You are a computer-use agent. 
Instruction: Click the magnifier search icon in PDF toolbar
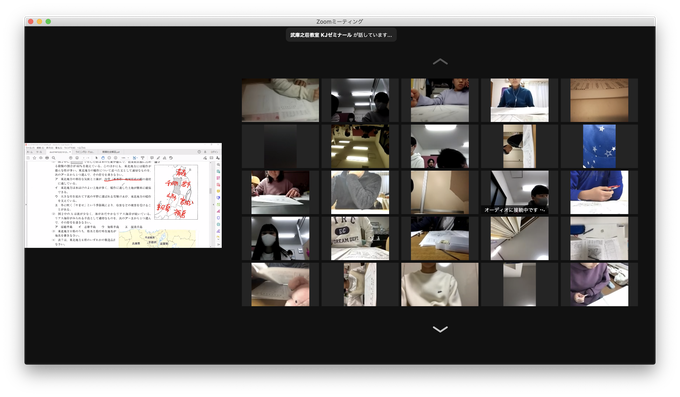click(x=53, y=158)
